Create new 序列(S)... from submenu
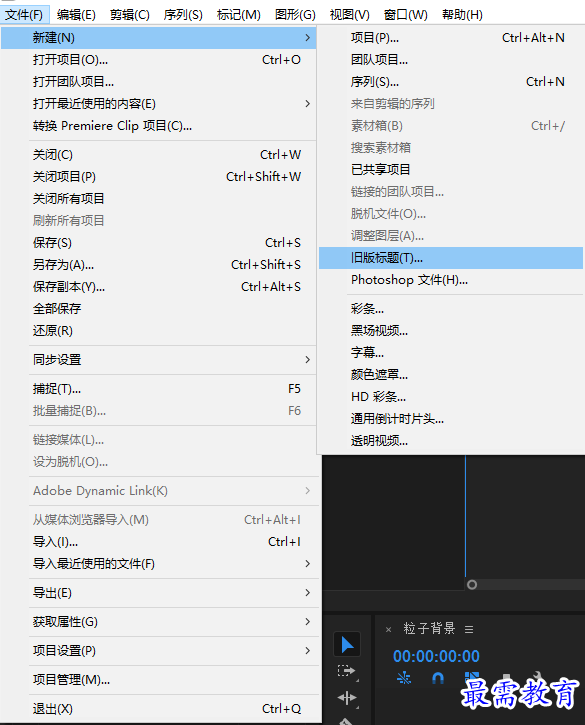The image size is (585, 725). pyautogui.click(x=451, y=82)
